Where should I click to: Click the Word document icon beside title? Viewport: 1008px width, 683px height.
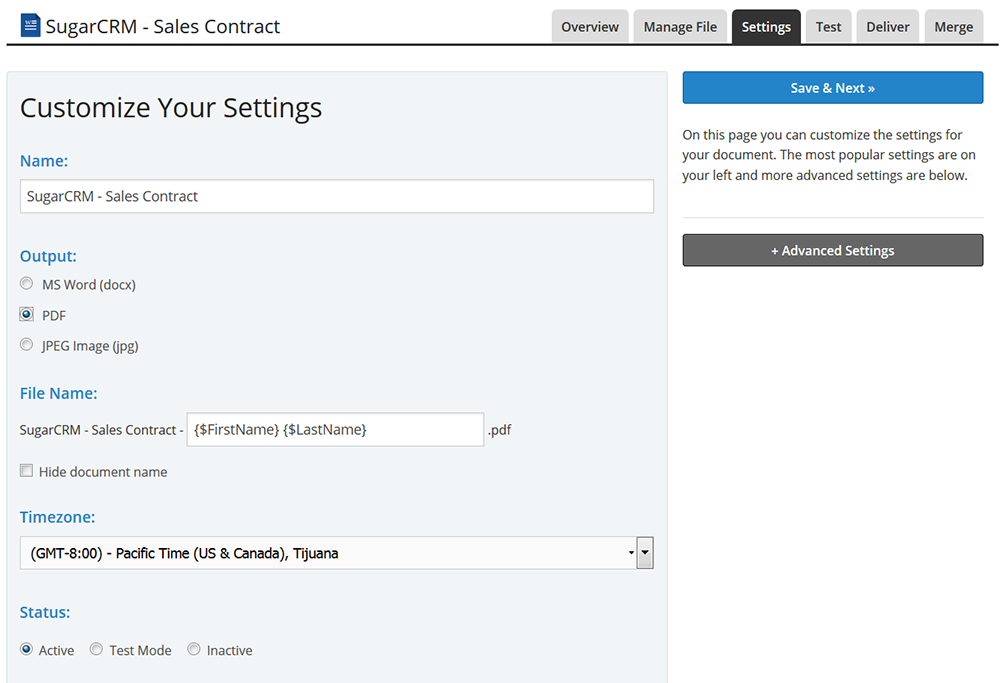30,25
